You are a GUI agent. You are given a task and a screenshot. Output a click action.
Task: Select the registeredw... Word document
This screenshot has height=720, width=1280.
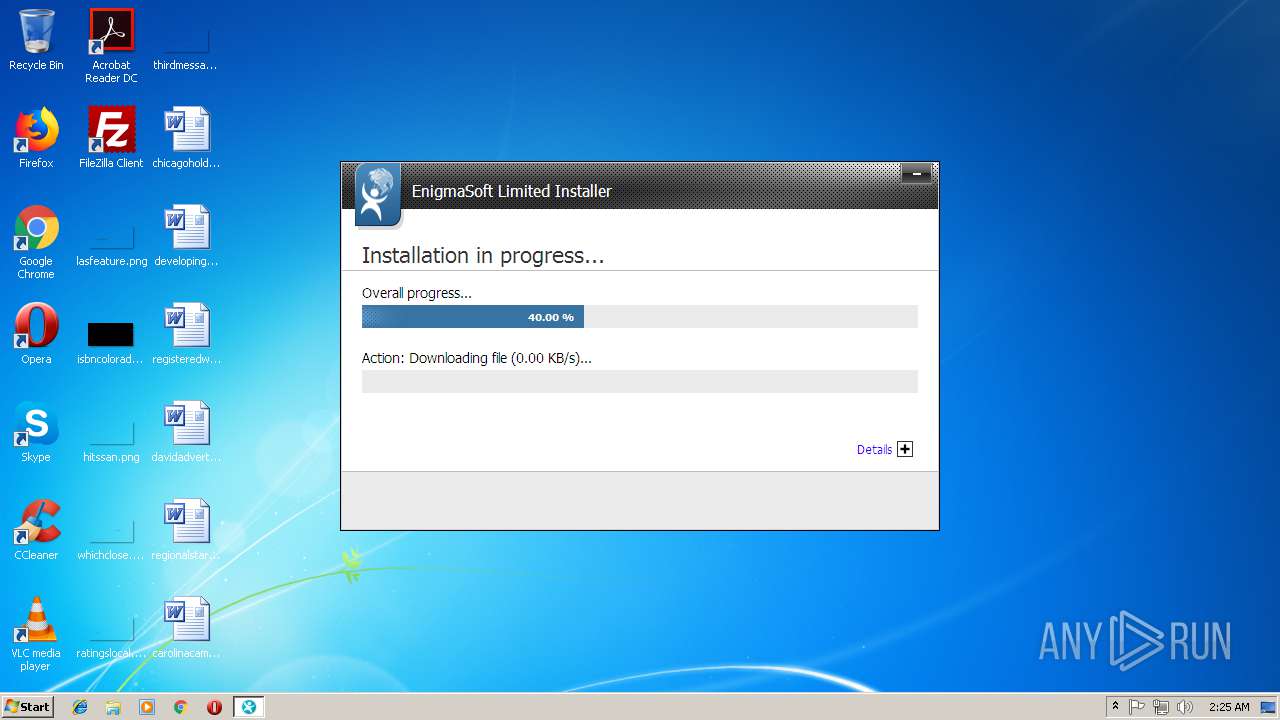click(186, 334)
